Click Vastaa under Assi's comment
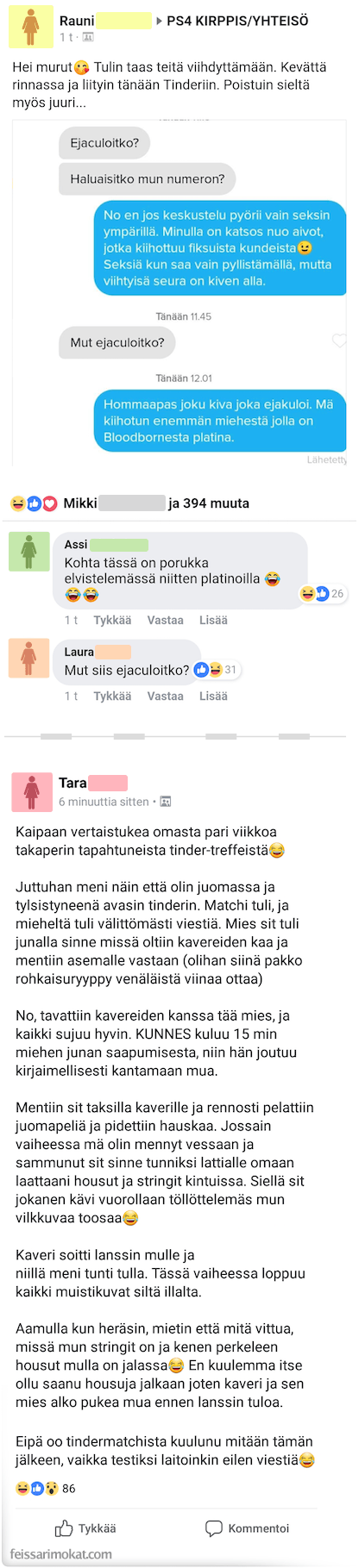Viewport: 359px width, 1568px height. point(165,620)
